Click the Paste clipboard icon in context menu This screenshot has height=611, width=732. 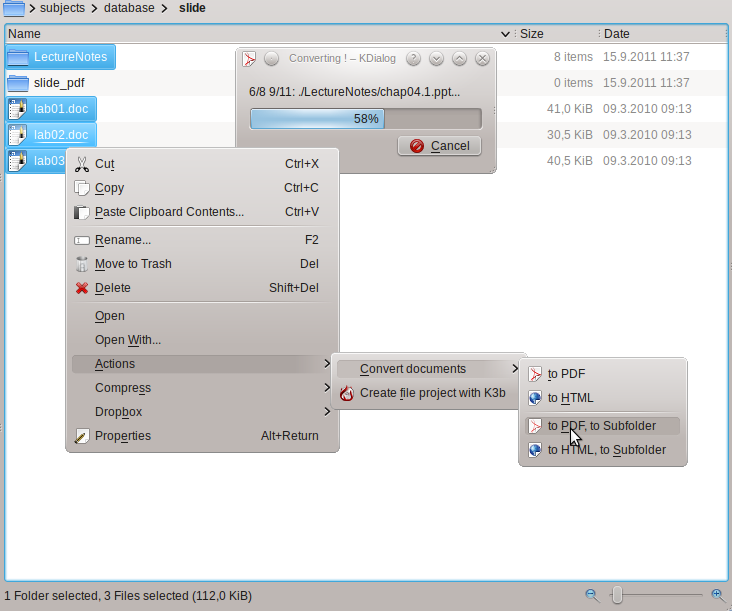point(82,212)
